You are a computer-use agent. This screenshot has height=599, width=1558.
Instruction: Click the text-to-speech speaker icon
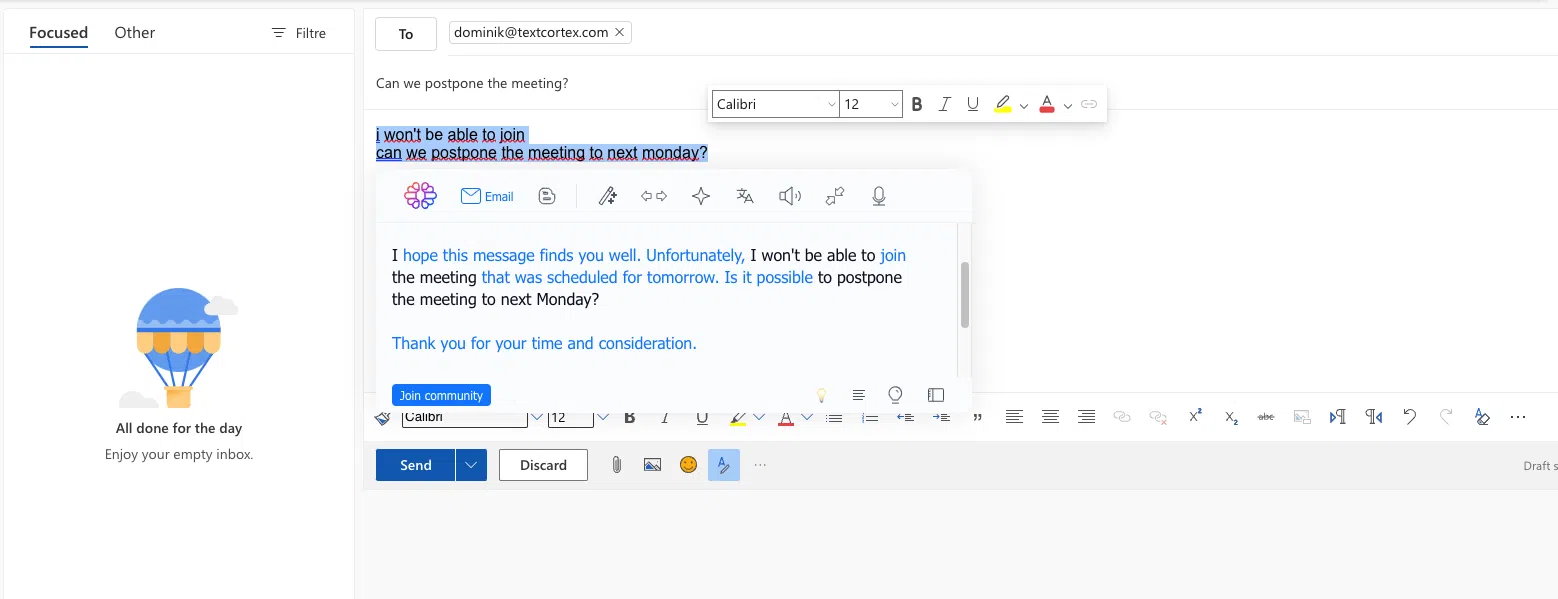coord(790,196)
